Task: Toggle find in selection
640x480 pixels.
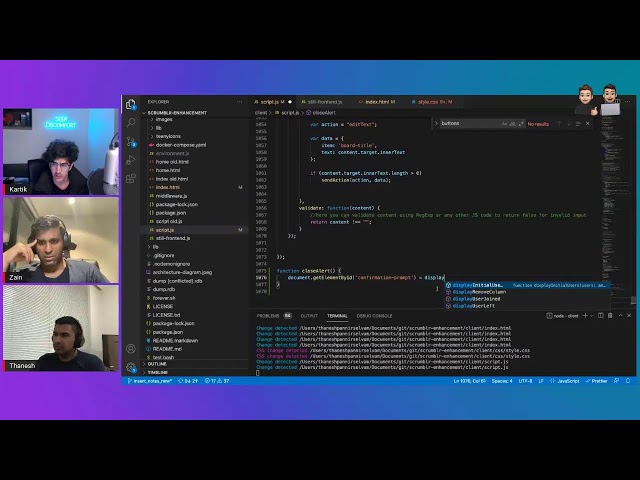Action: 578,124
